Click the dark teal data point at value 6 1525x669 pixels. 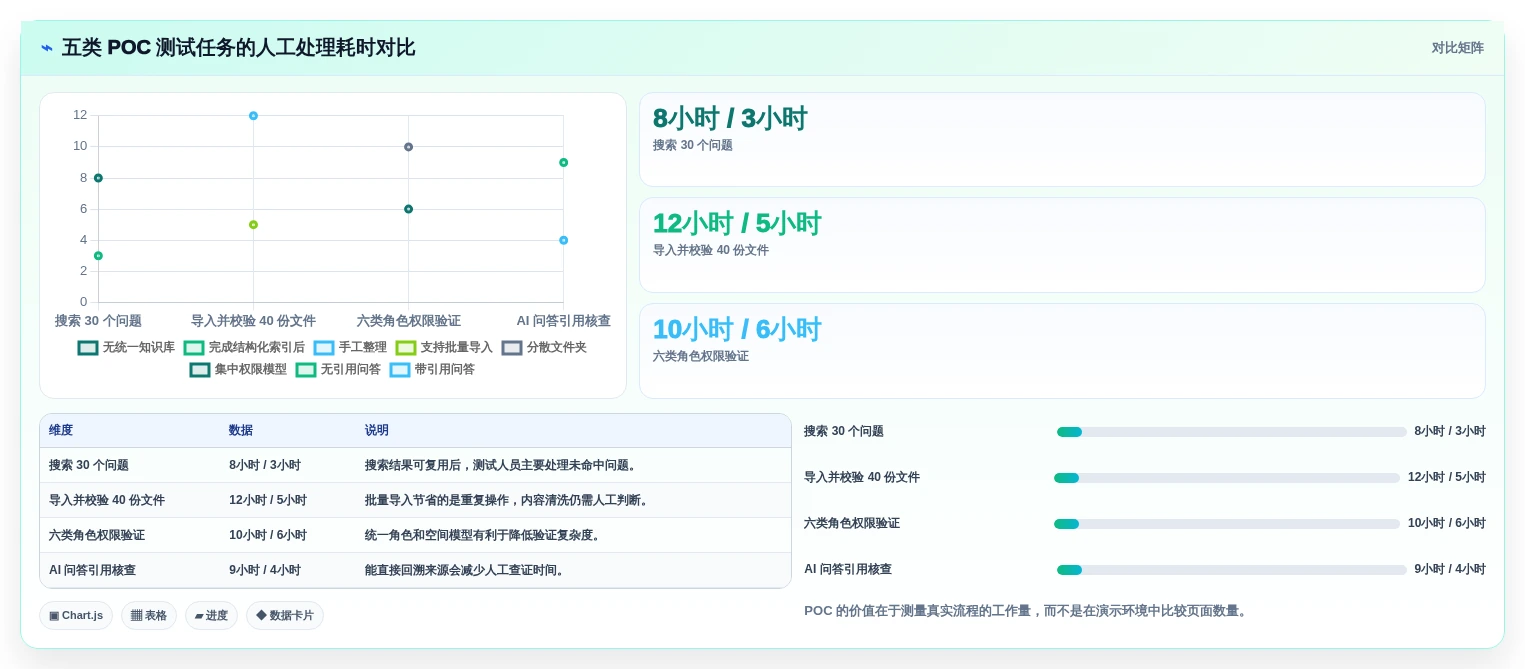(408, 209)
